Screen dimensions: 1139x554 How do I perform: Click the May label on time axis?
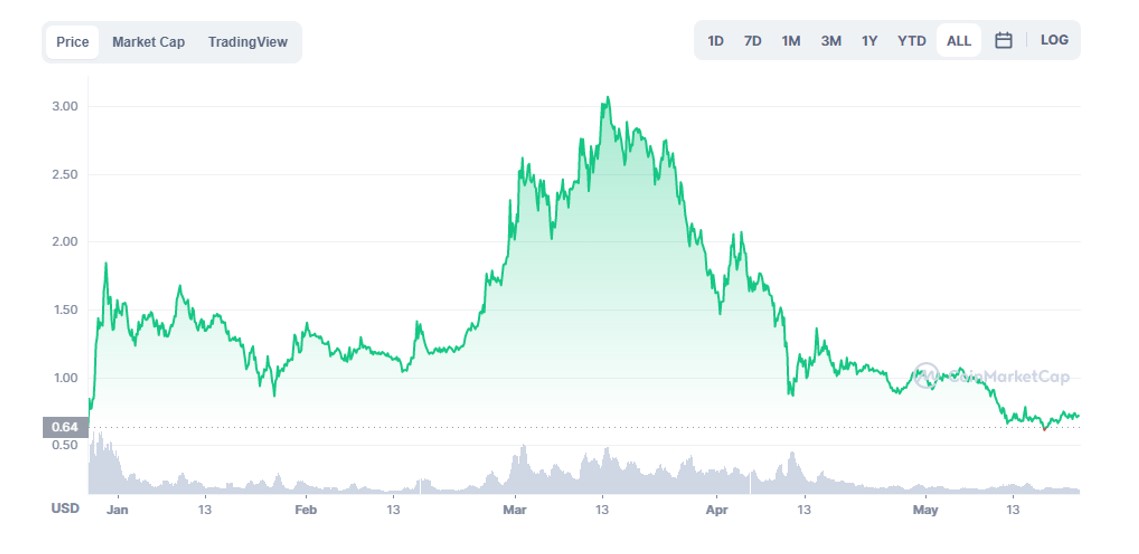click(925, 509)
